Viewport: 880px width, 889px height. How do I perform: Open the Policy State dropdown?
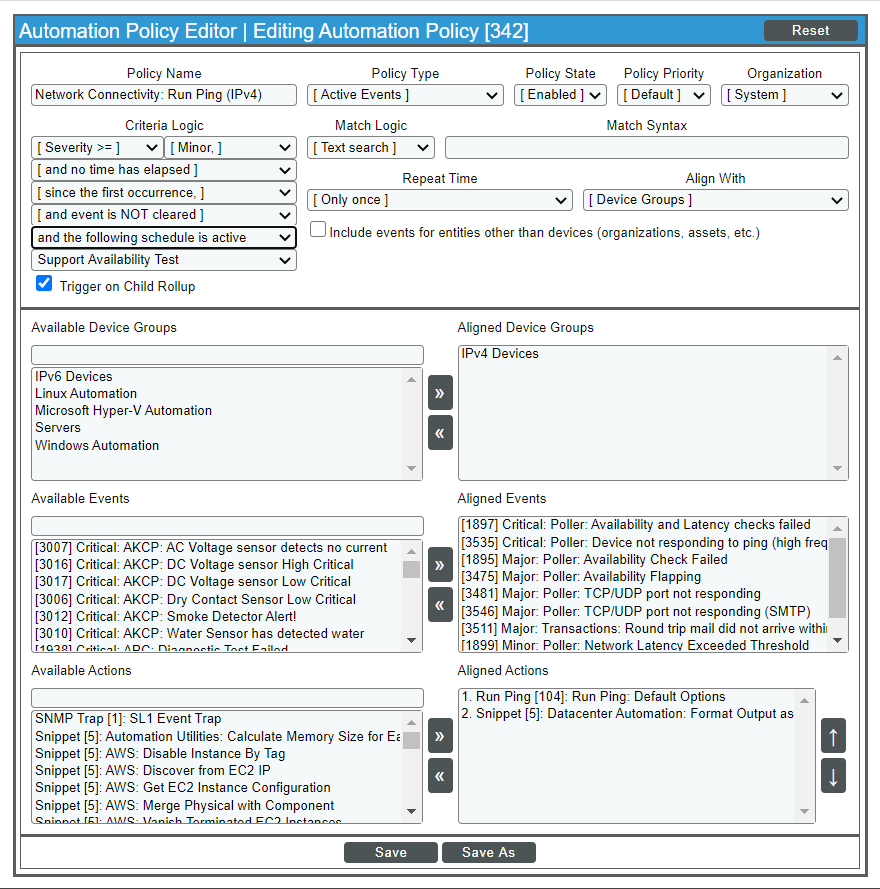(x=560, y=94)
